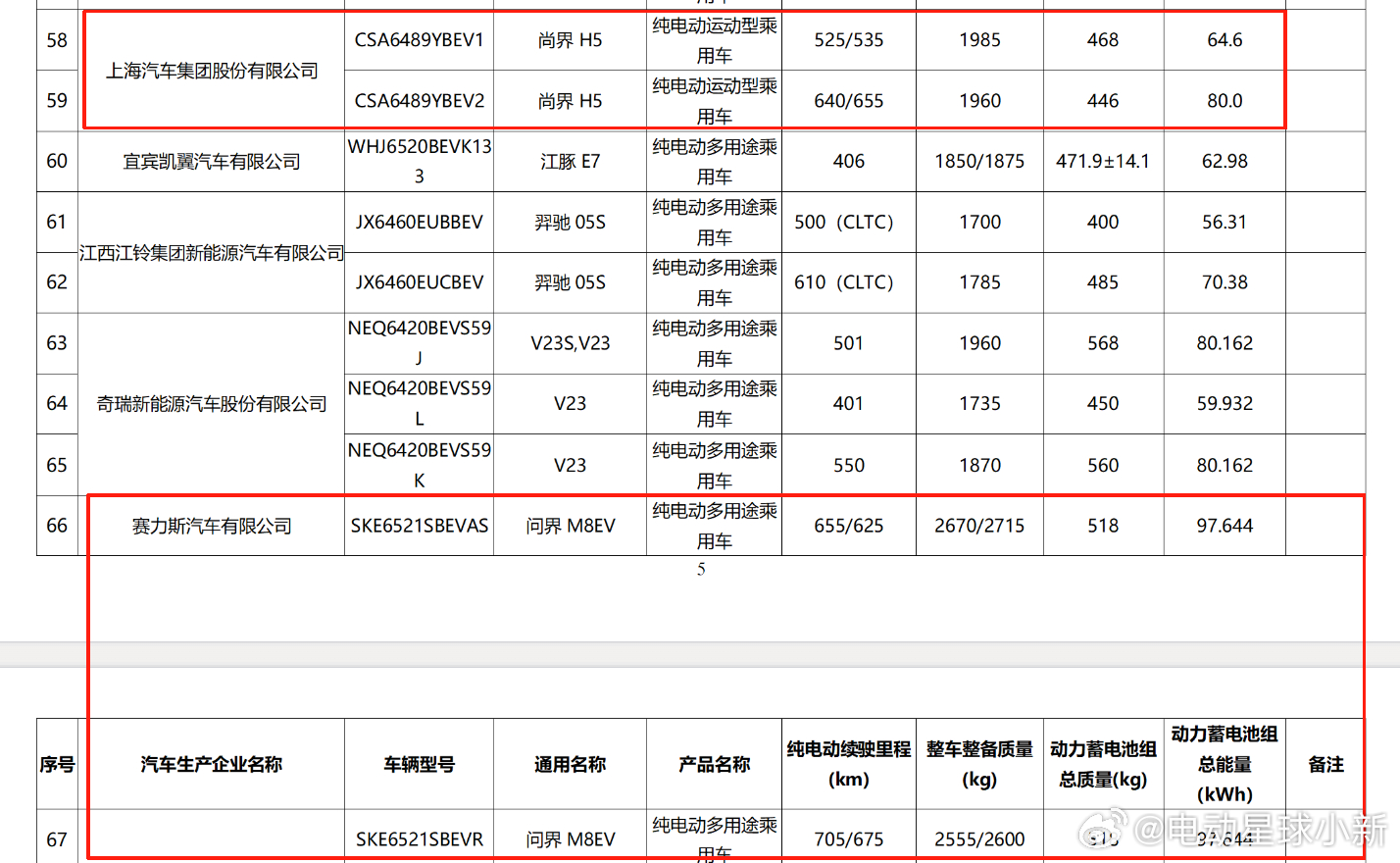Select the model cell SKE6521SBEVR

pos(419,839)
